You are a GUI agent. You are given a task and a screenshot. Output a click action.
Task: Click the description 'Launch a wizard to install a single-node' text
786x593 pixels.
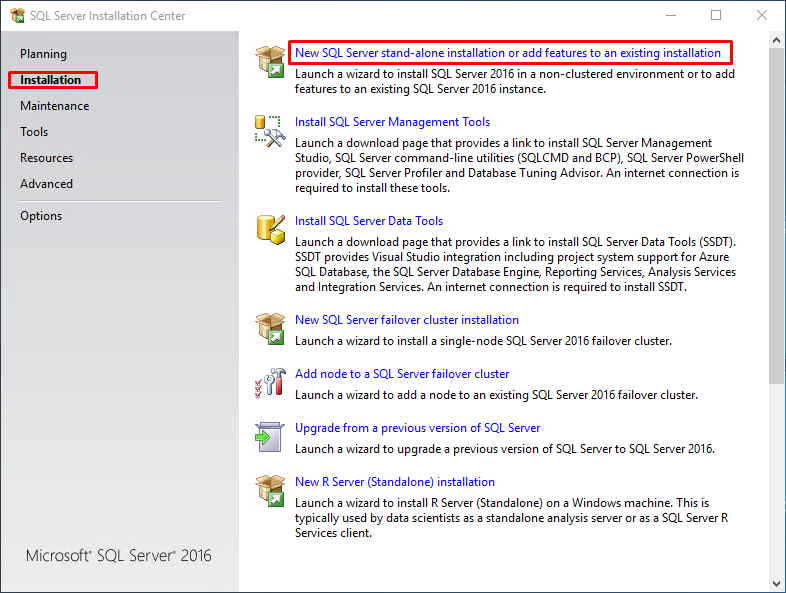pyautogui.click(x=483, y=341)
